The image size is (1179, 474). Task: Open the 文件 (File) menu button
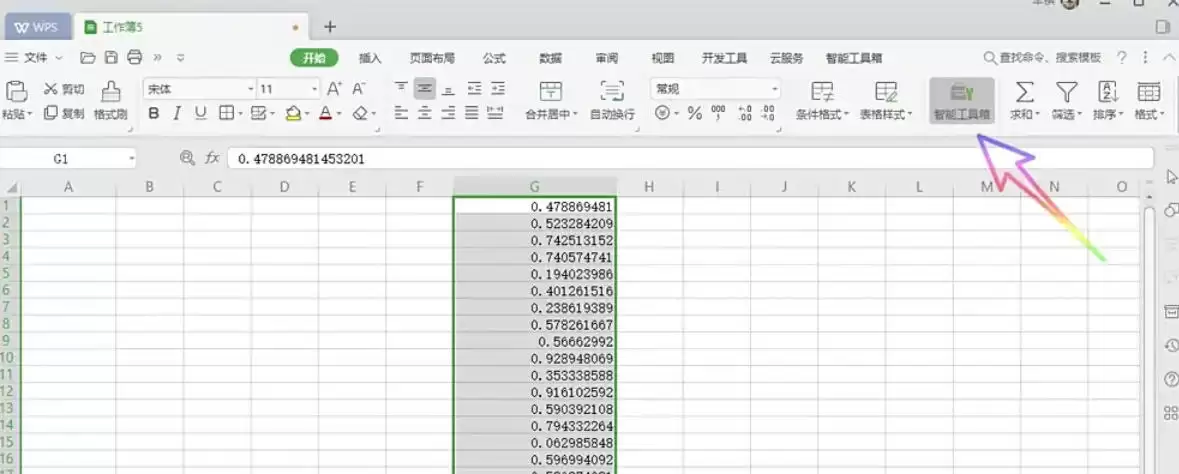click(x=35, y=57)
